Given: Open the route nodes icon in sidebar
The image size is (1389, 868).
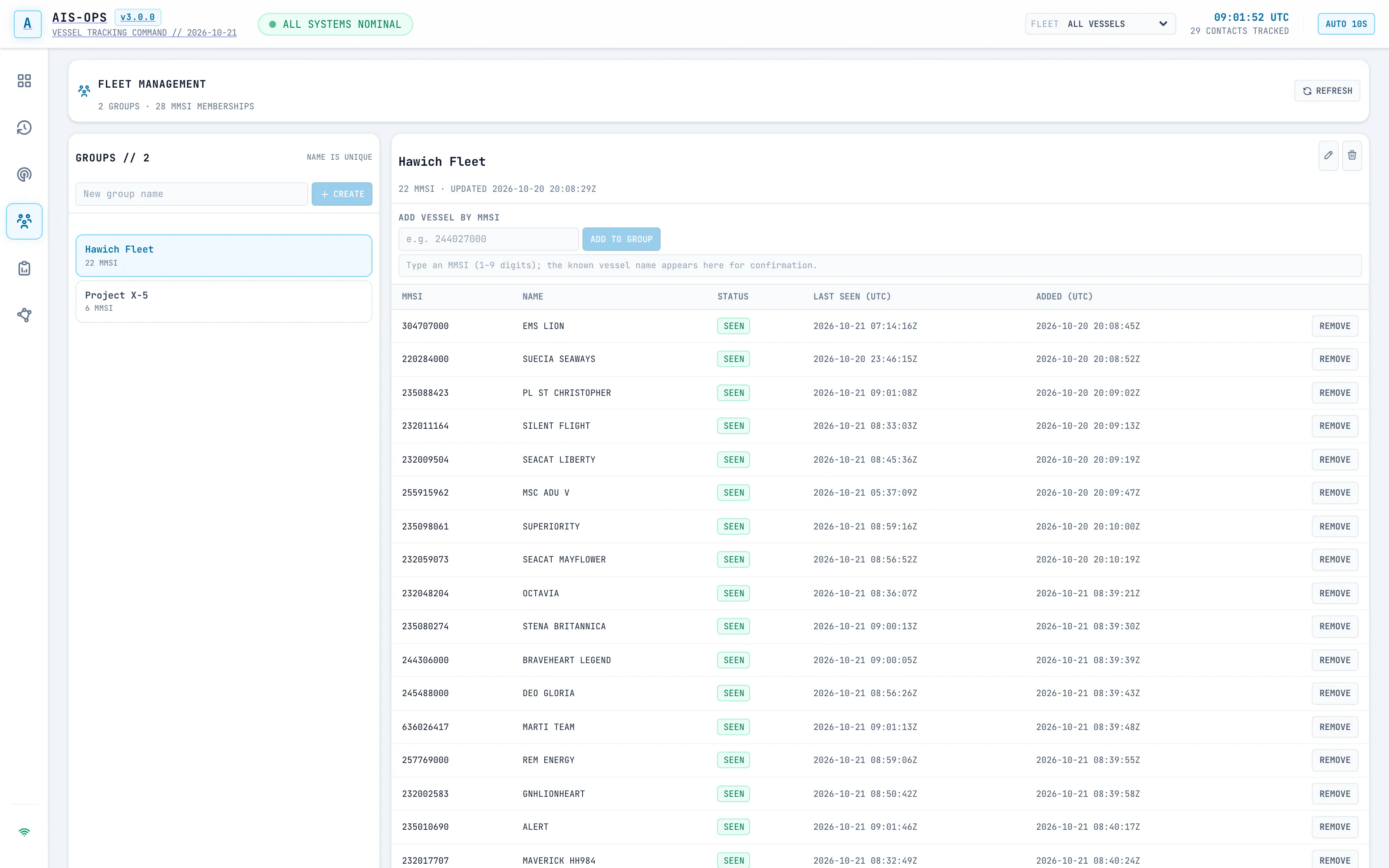Looking at the screenshot, I should (x=24, y=315).
